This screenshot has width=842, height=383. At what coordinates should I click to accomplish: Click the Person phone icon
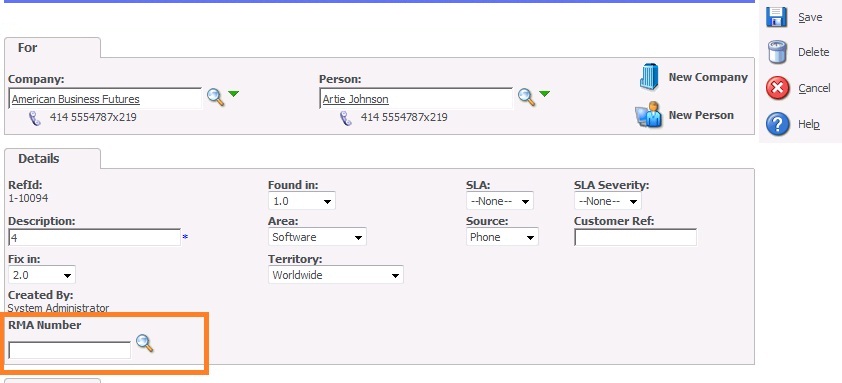pos(346,118)
